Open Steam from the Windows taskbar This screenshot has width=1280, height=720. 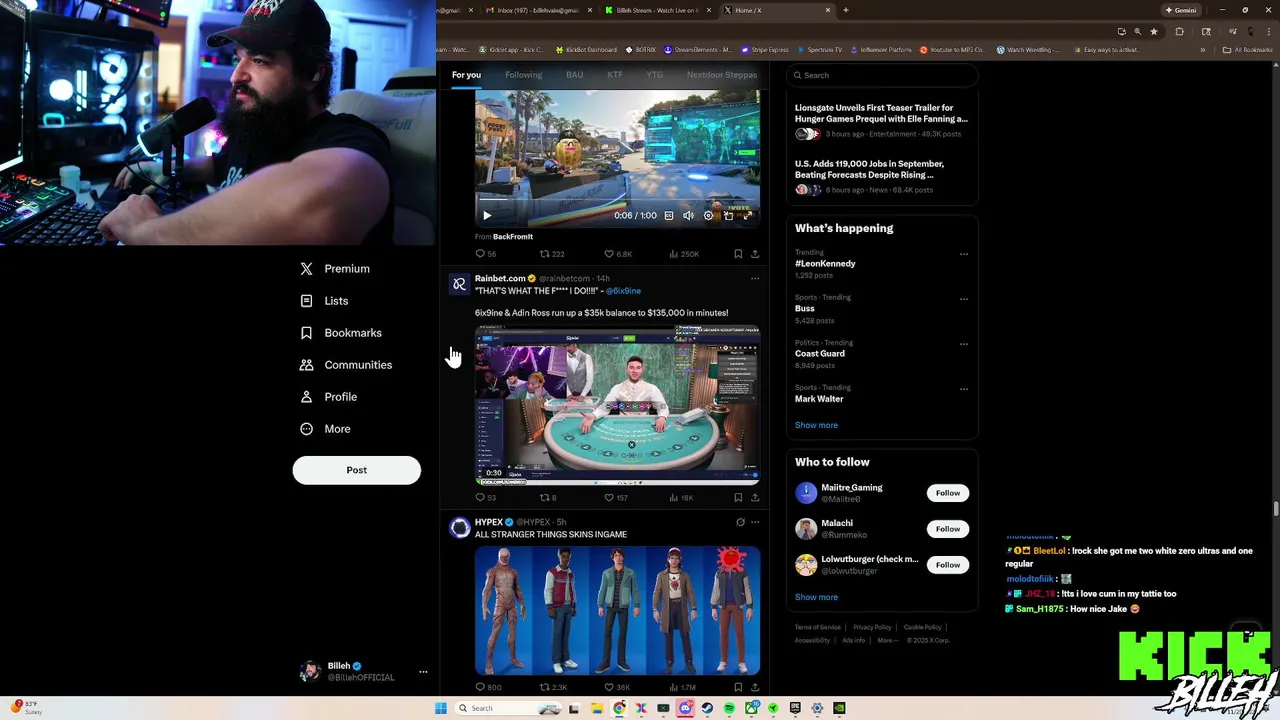[x=707, y=708]
